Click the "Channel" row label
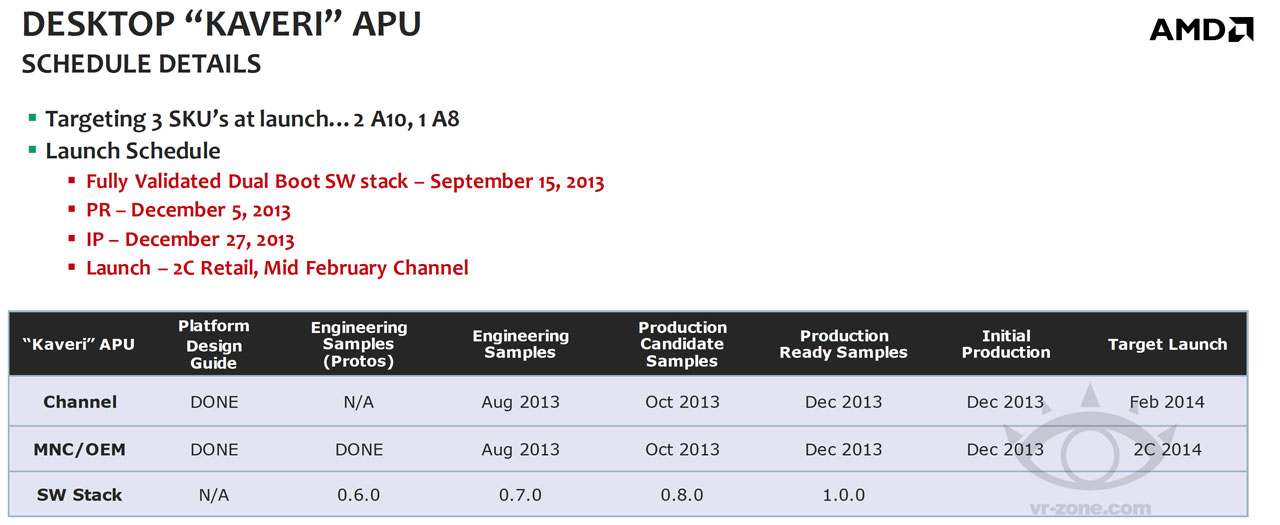1280x525 pixels. 80,402
